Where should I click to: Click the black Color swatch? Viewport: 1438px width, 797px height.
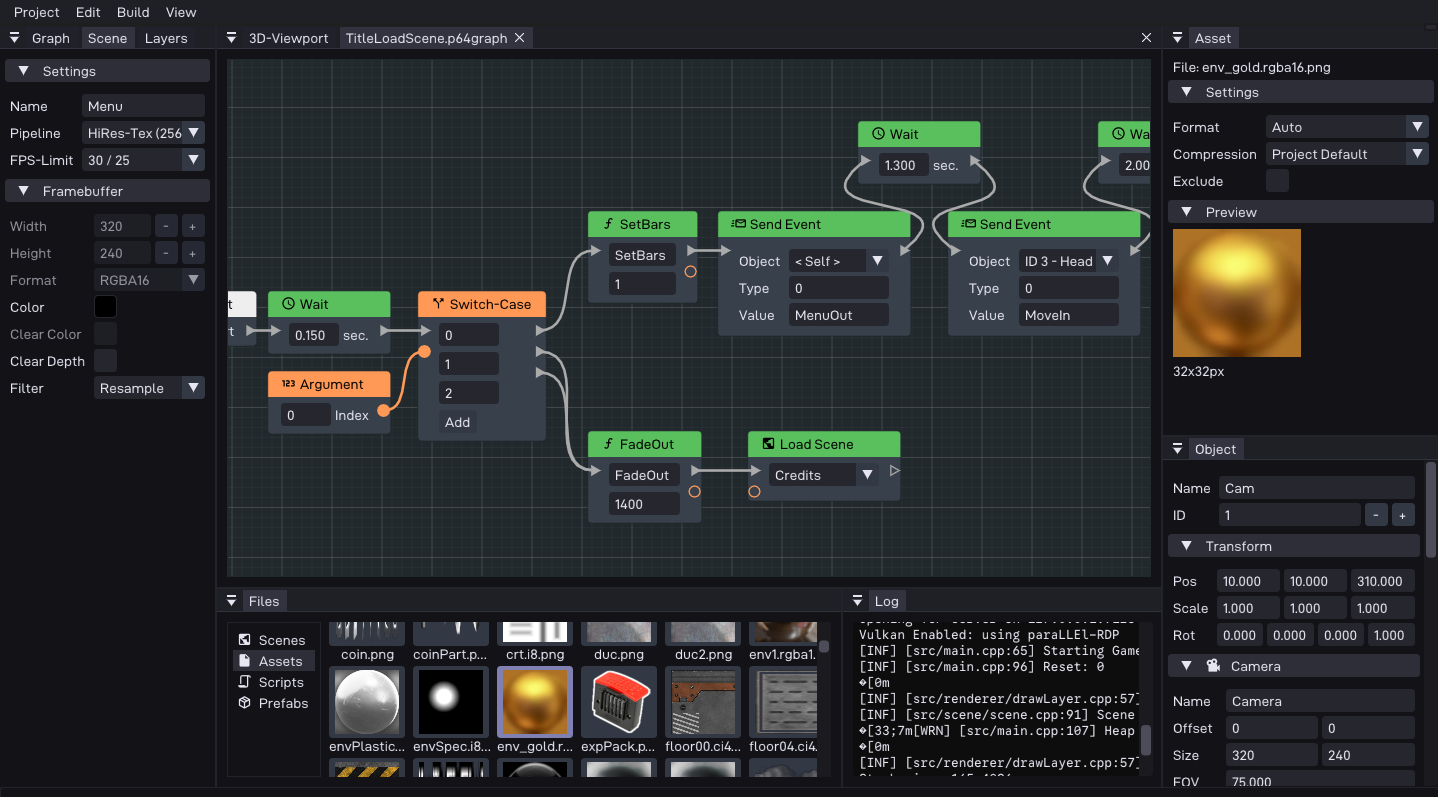[105, 307]
